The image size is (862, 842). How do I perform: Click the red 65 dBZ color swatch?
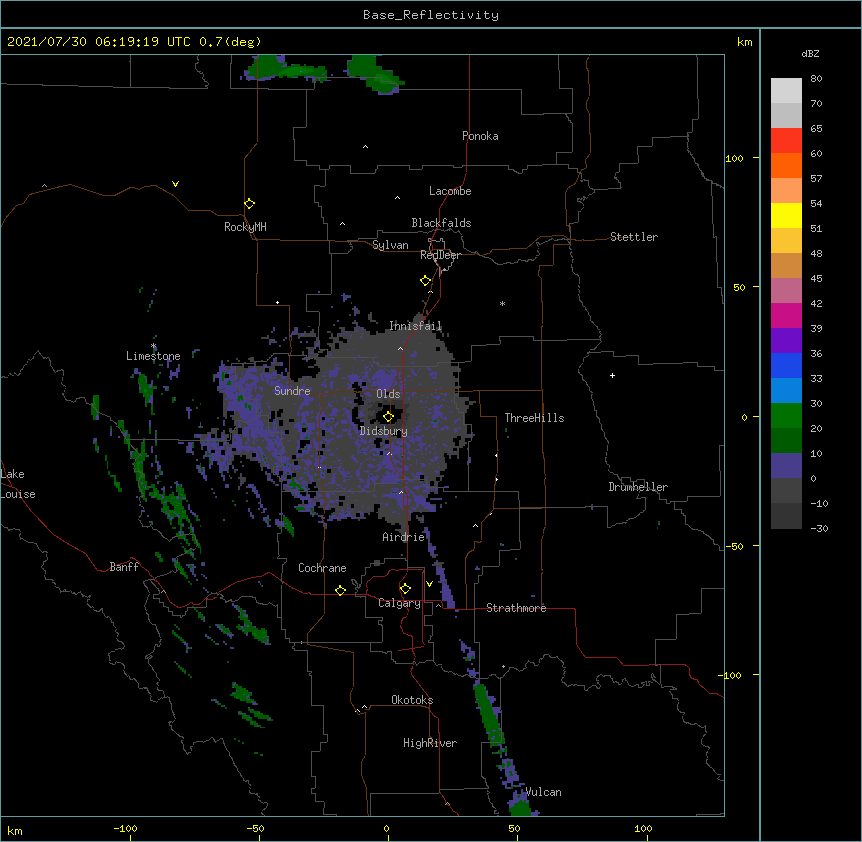(786, 140)
